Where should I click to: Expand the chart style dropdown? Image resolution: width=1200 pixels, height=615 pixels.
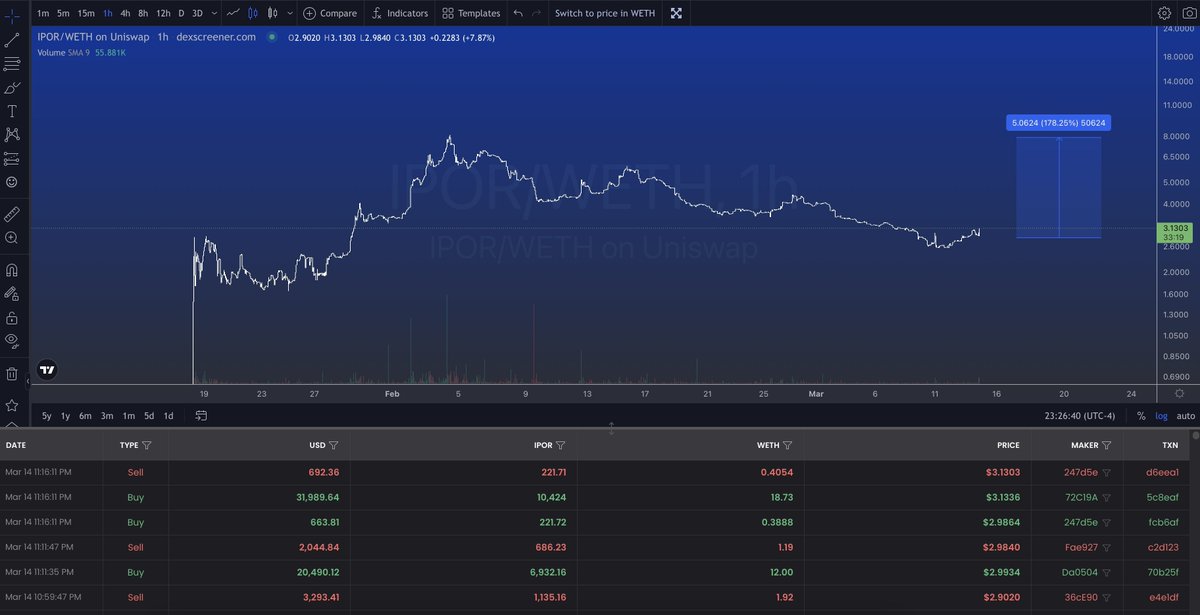click(x=289, y=13)
